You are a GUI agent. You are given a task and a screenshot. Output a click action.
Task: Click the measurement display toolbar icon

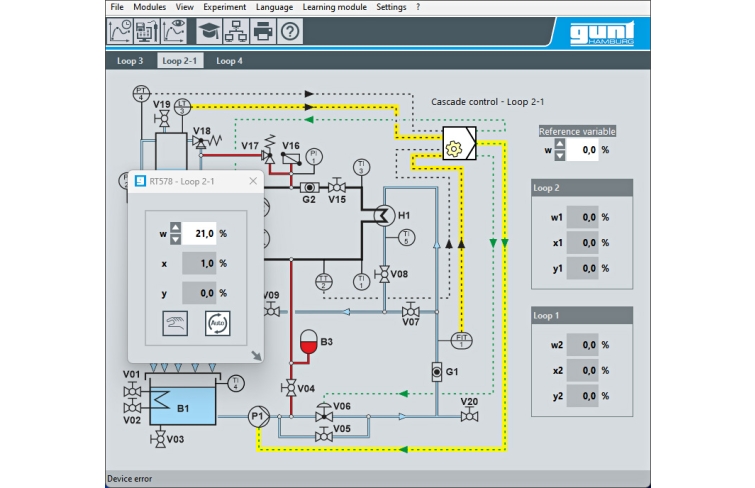pyautogui.click(x=146, y=31)
